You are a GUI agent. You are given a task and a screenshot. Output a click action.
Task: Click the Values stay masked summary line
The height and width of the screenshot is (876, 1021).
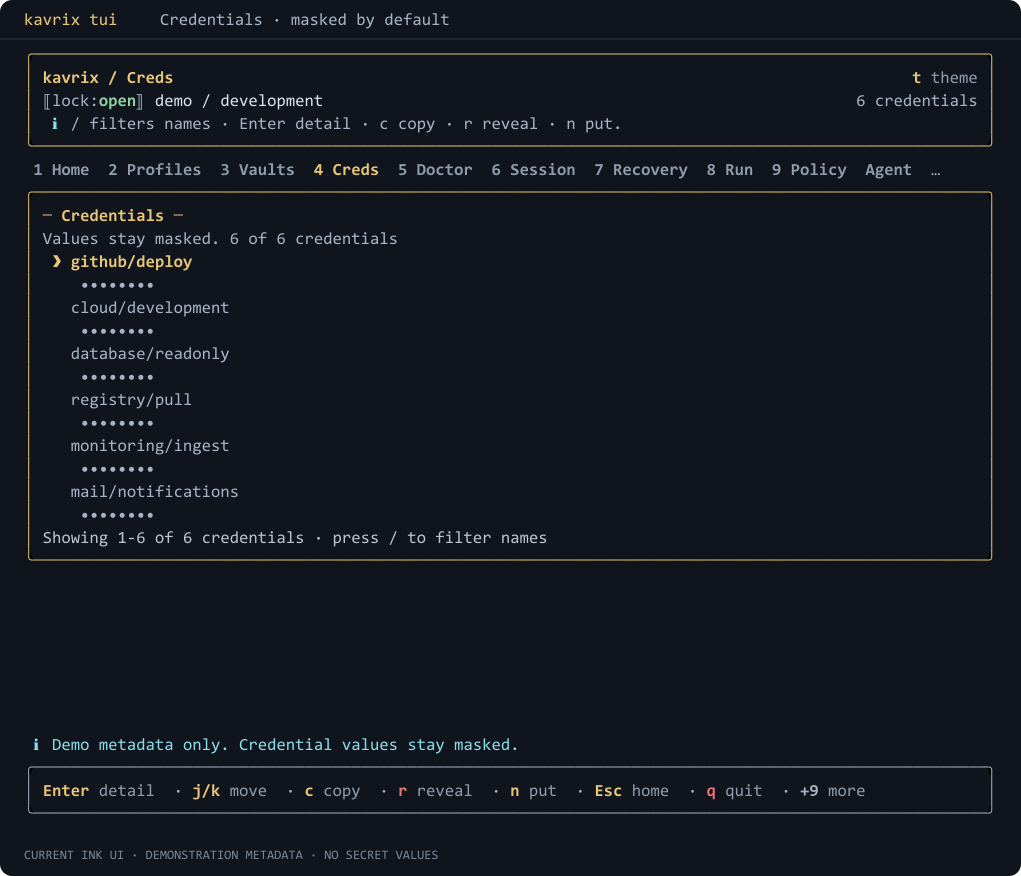coord(220,239)
